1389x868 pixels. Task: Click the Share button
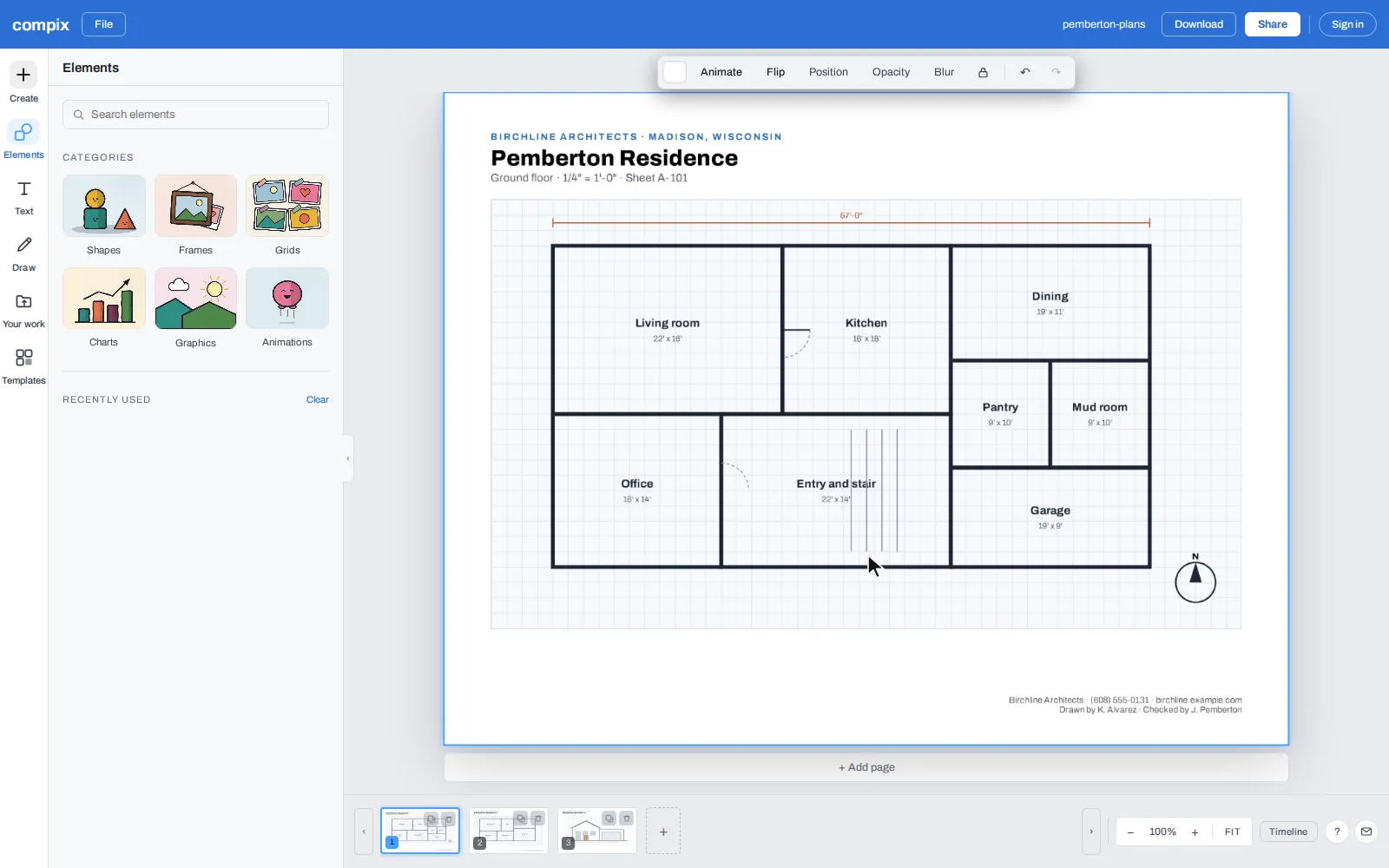pos(1272,24)
